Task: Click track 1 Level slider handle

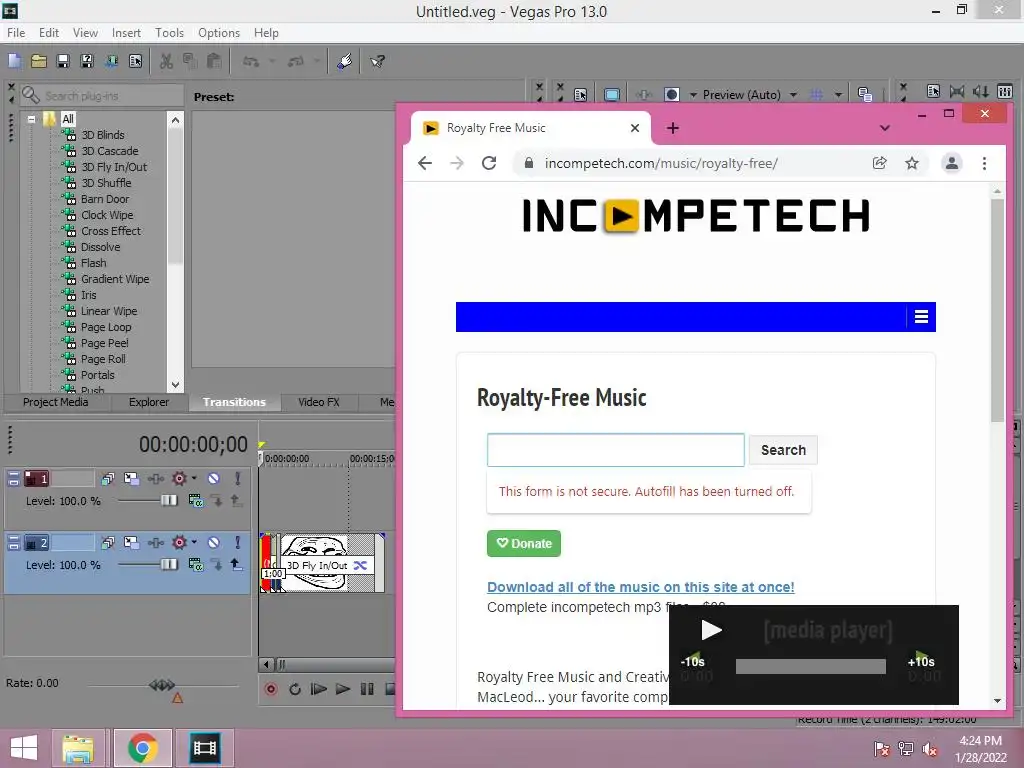Action: [x=168, y=500]
